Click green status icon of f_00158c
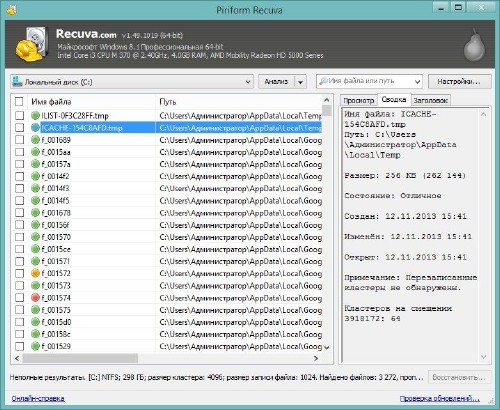 point(35,334)
